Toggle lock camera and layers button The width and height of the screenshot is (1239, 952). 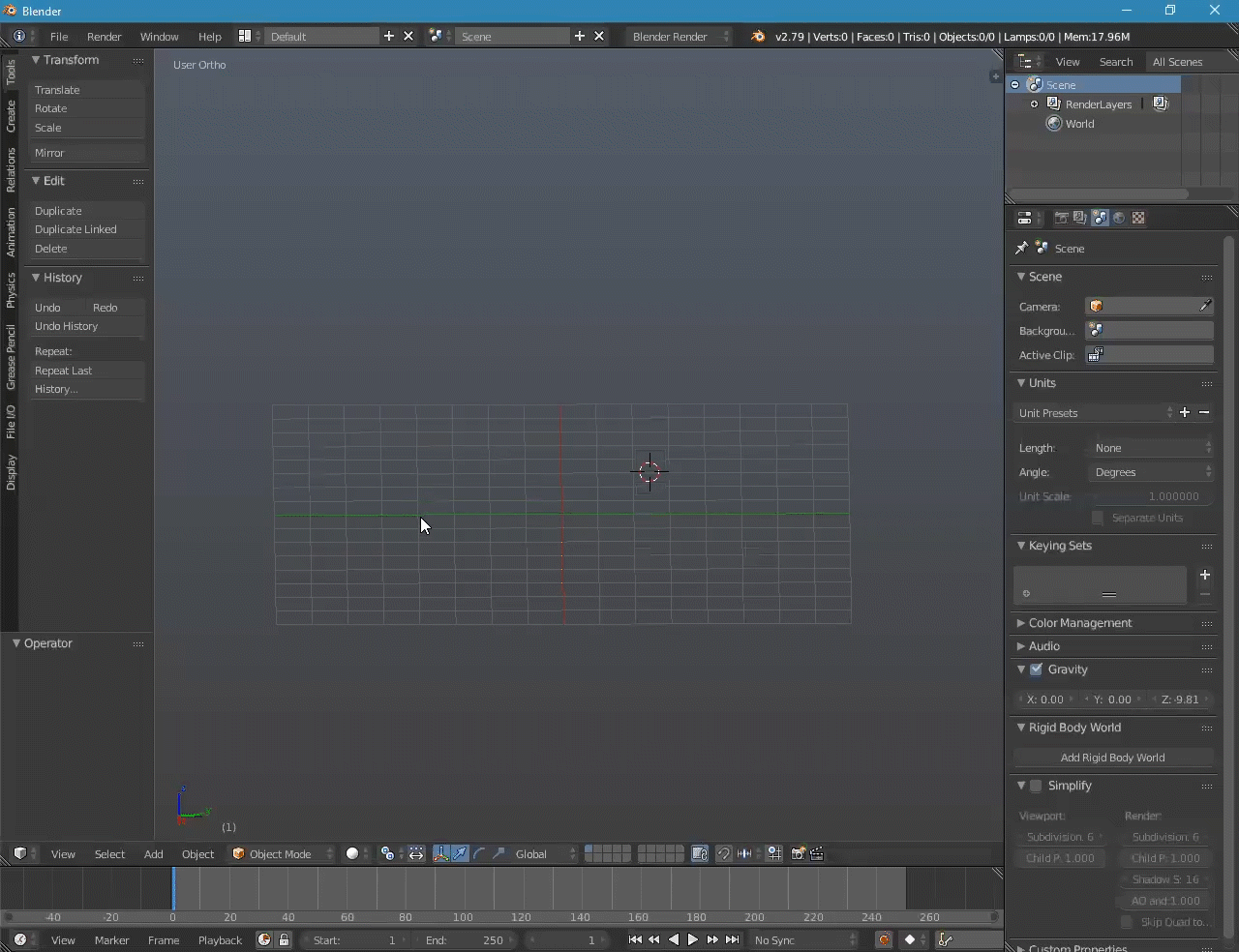pos(699,853)
